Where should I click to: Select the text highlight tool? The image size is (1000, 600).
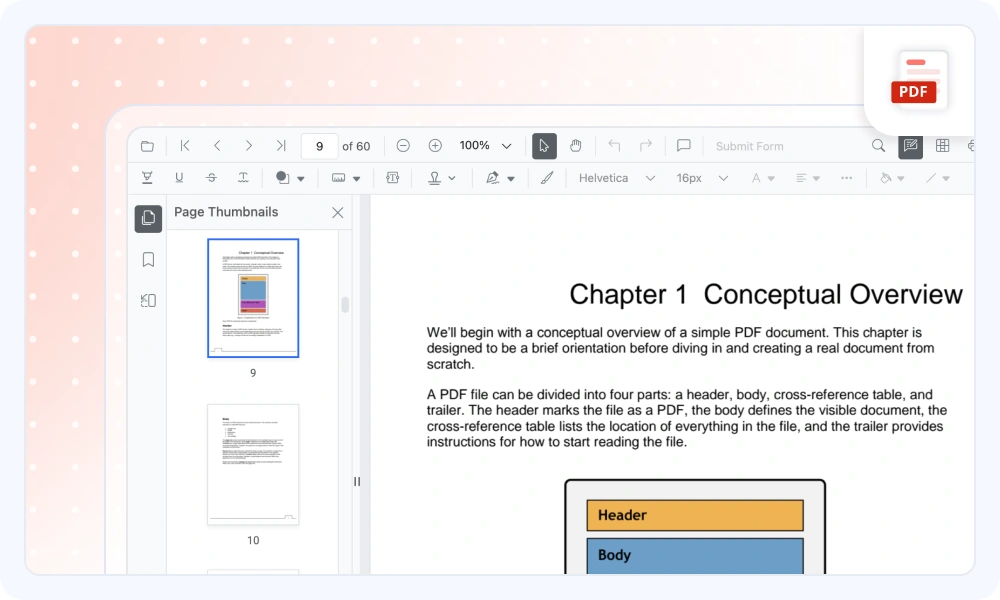pyautogui.click(x=147, y=178)
